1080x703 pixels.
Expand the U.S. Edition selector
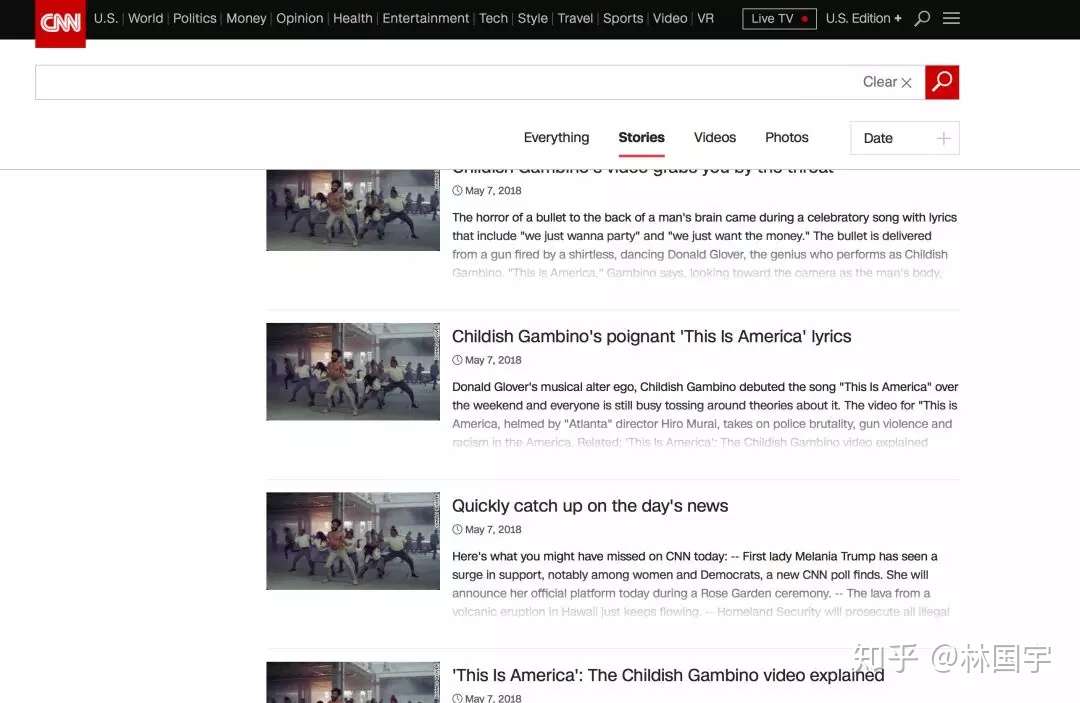pyautogui.click(x=864, y=19)
